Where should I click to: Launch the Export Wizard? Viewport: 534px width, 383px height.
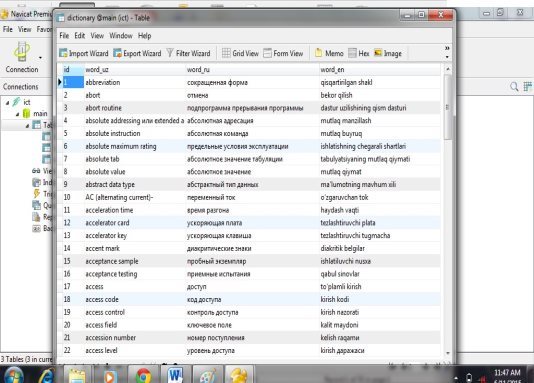click(137, 53)
